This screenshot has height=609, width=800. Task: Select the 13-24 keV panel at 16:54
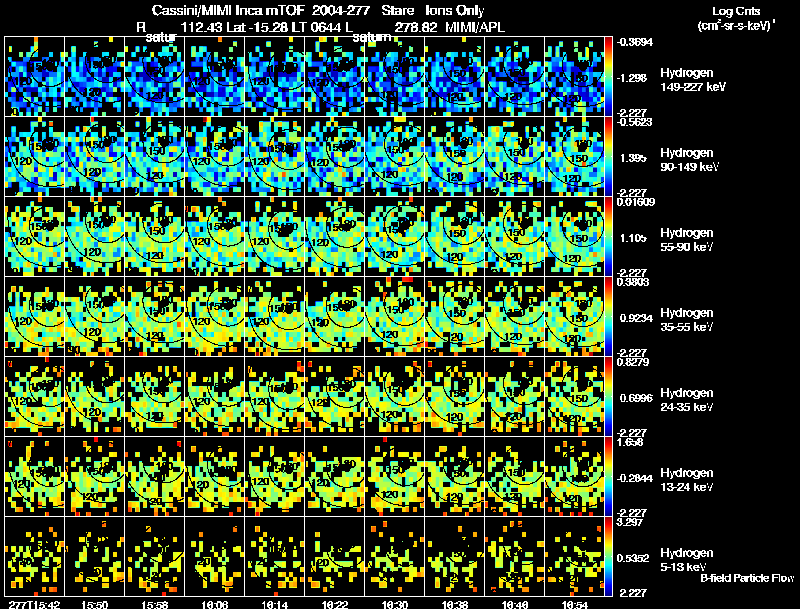(x=574, y=477)
